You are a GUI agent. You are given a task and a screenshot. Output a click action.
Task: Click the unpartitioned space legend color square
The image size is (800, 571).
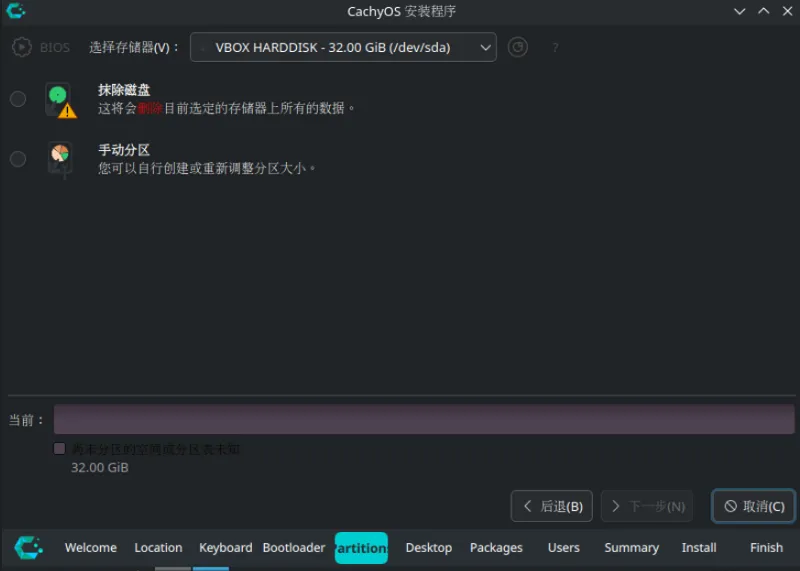point(59,449)
